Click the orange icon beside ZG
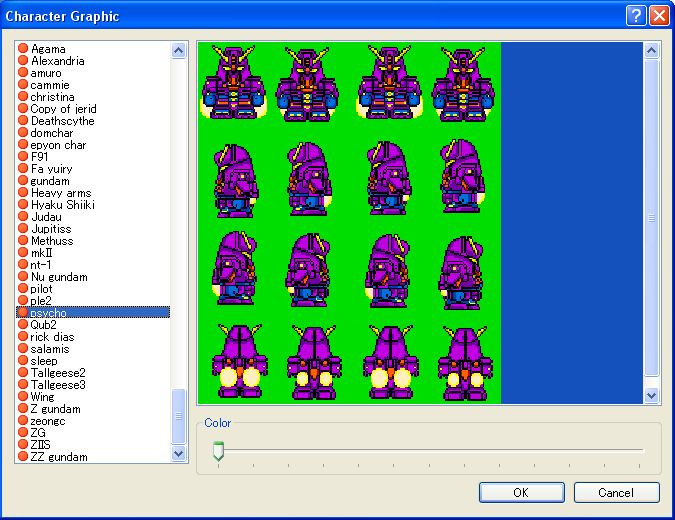675x520 pixels. 23,432
